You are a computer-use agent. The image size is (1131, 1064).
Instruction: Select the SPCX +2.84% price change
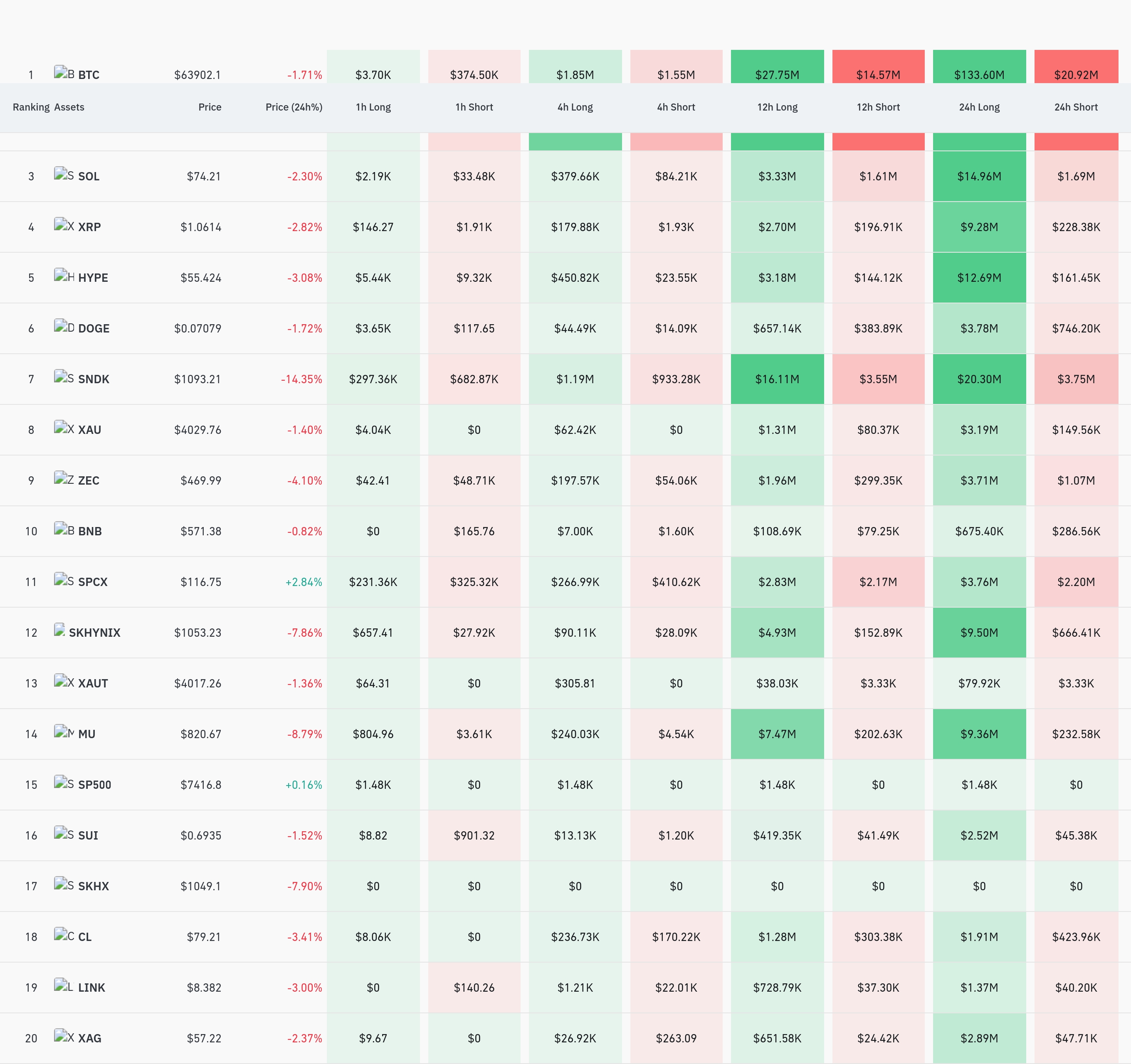tap(304, 582)
